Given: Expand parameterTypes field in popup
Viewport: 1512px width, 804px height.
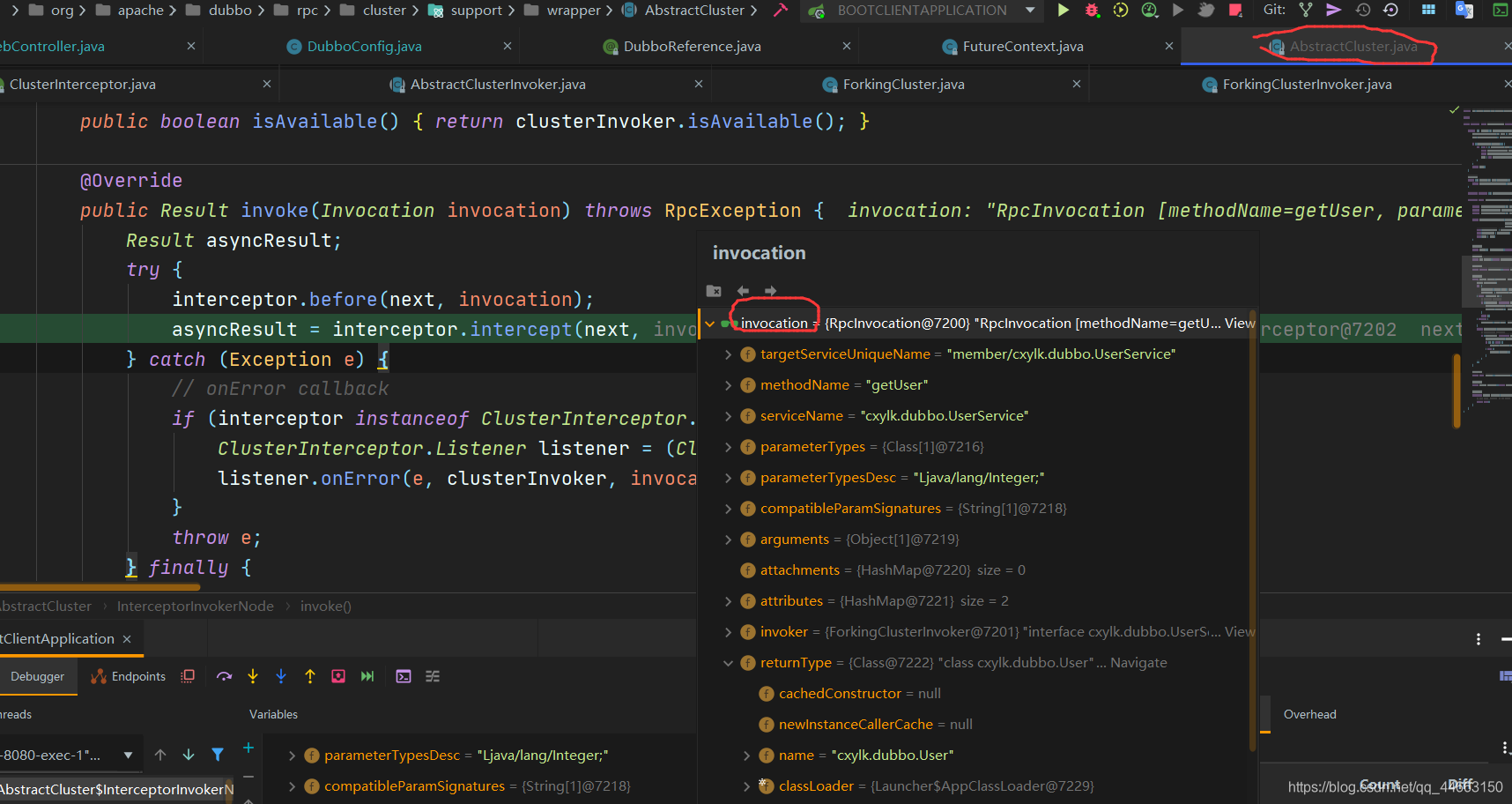Looking at the screenshot, I should pyautogui.click(x=728, y=447).
